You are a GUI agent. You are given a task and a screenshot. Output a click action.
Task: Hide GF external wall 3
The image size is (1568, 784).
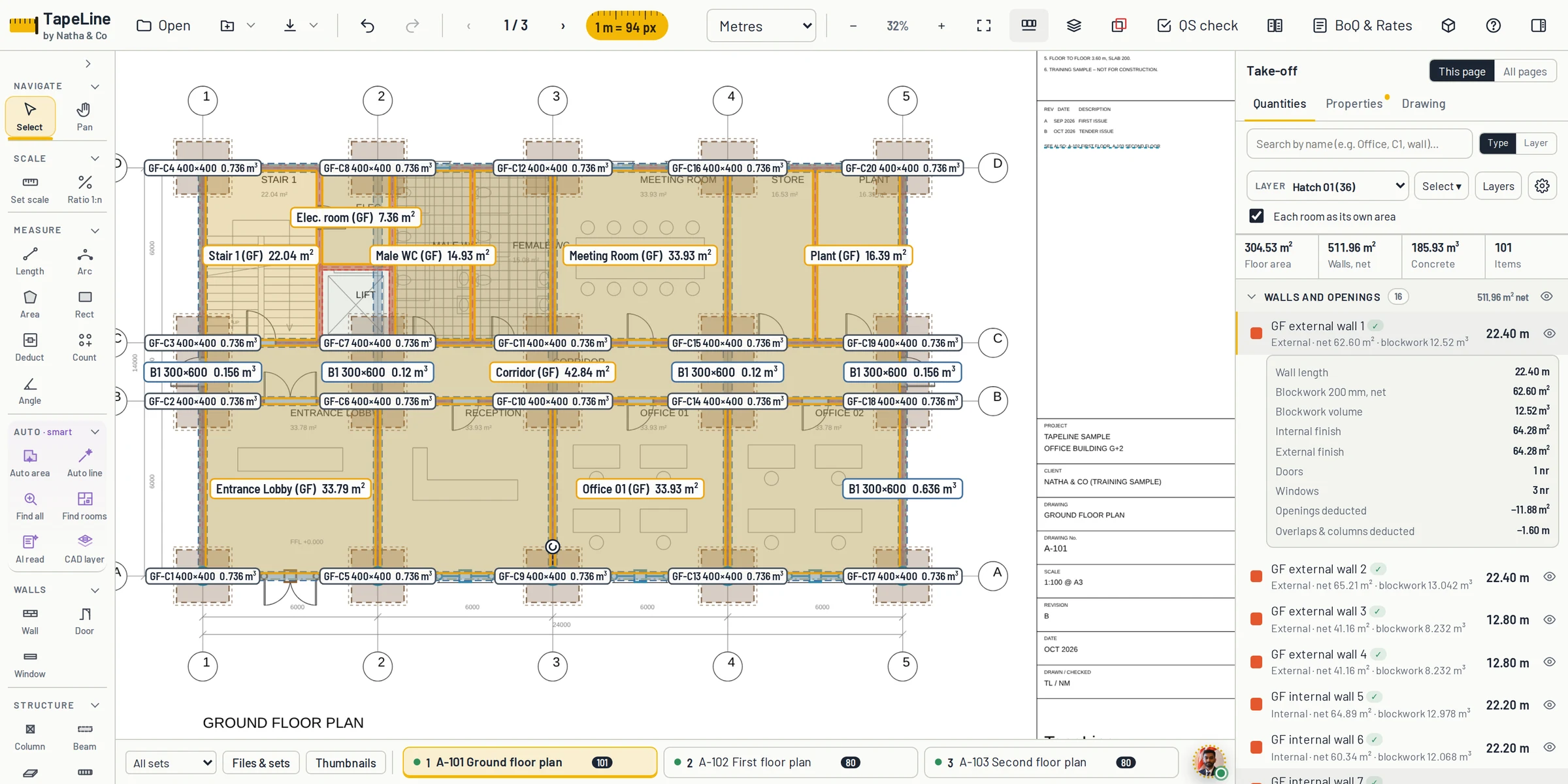tap(1549, 619)
